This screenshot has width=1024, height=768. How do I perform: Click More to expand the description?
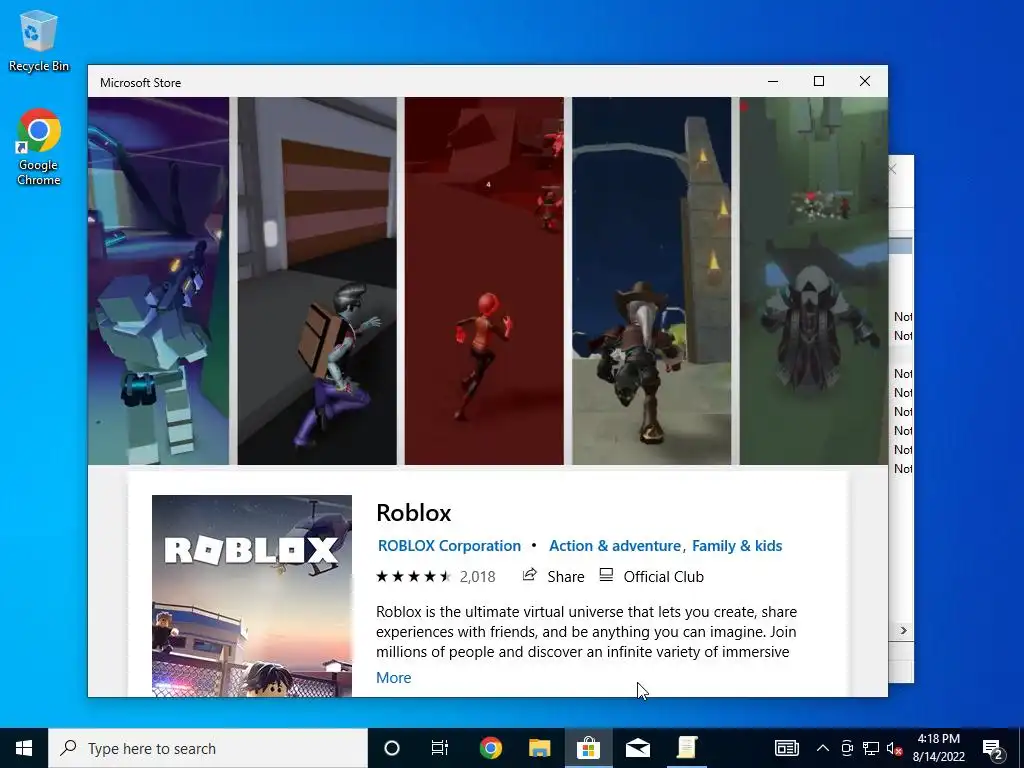click(x=393, y=677)
